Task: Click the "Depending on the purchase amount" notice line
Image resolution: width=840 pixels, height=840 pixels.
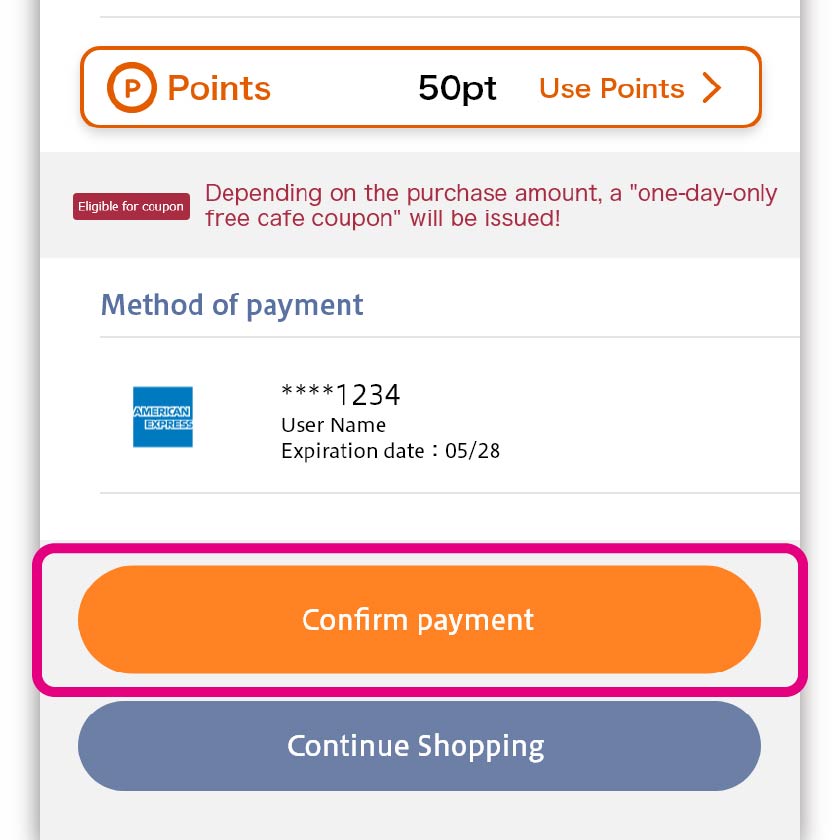Action: [400, 193]
